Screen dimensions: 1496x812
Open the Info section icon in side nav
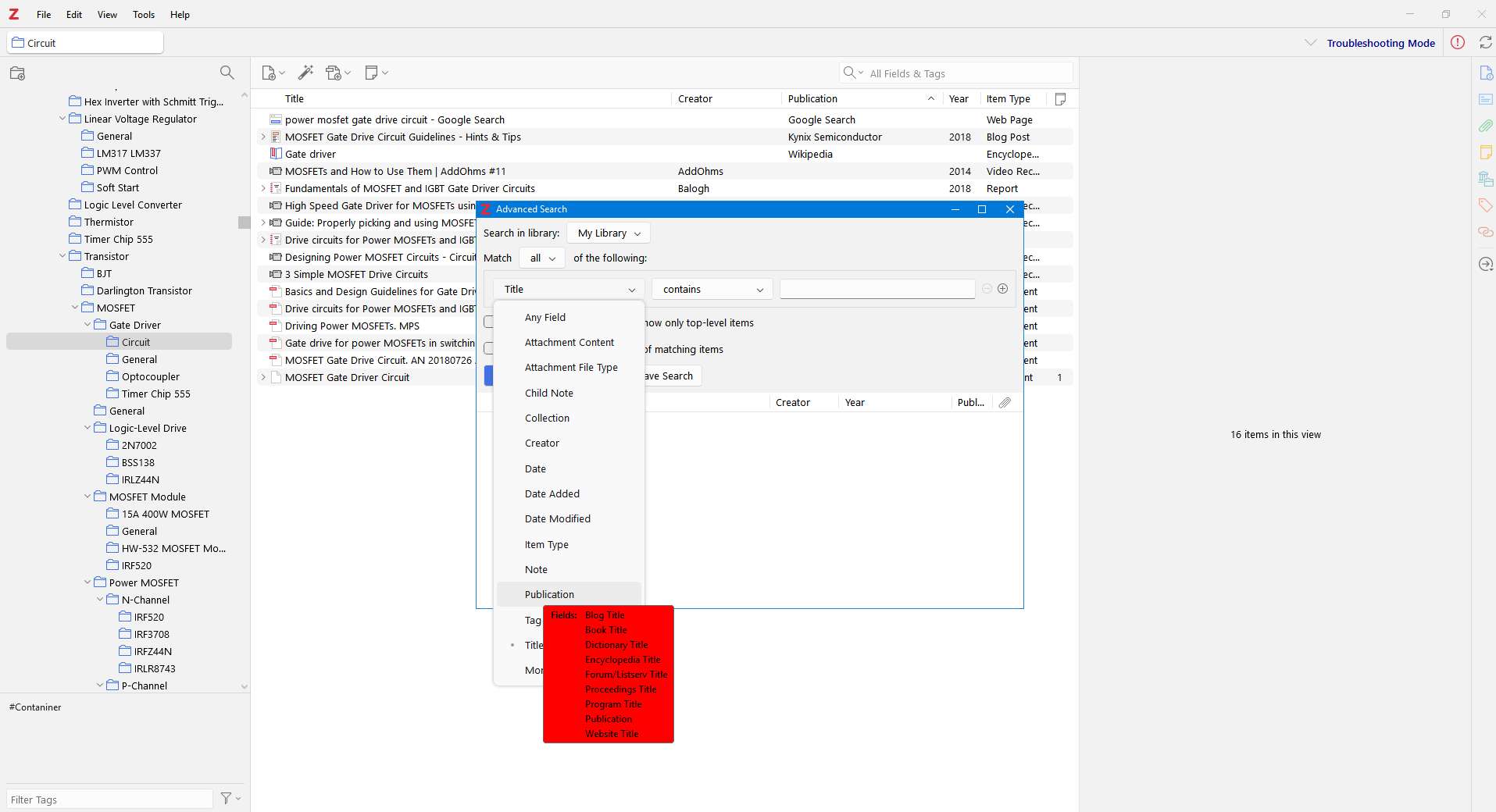coord(1485,73)
